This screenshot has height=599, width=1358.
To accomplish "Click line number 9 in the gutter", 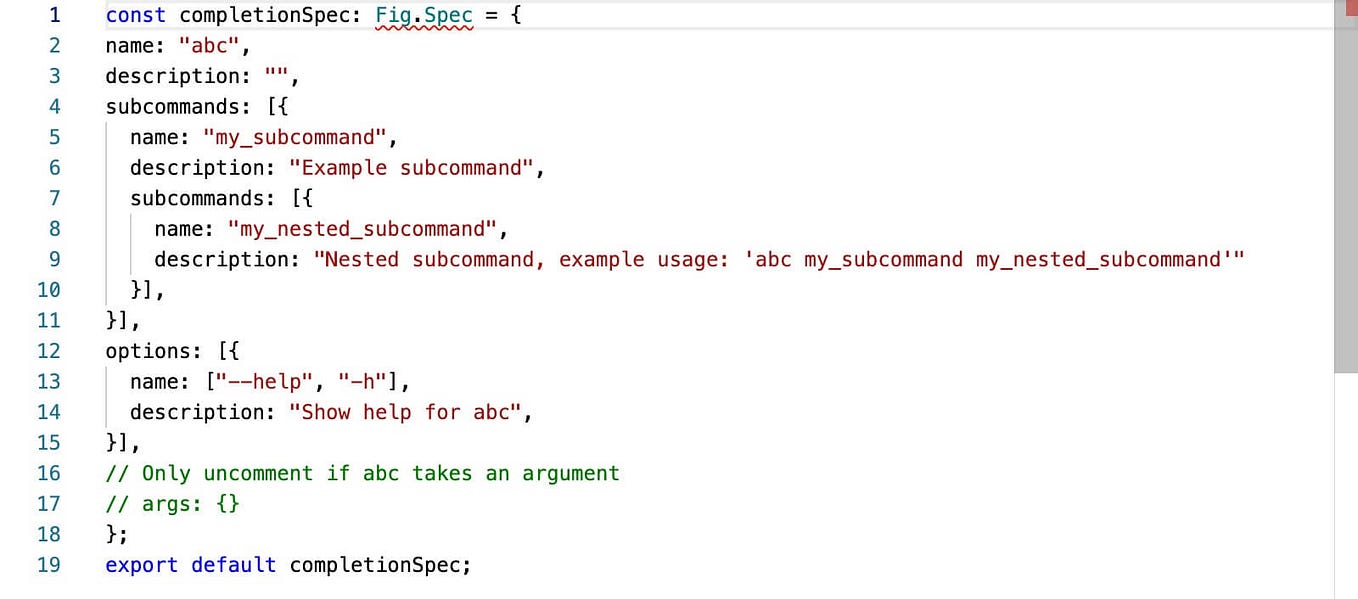I will 55,259.
